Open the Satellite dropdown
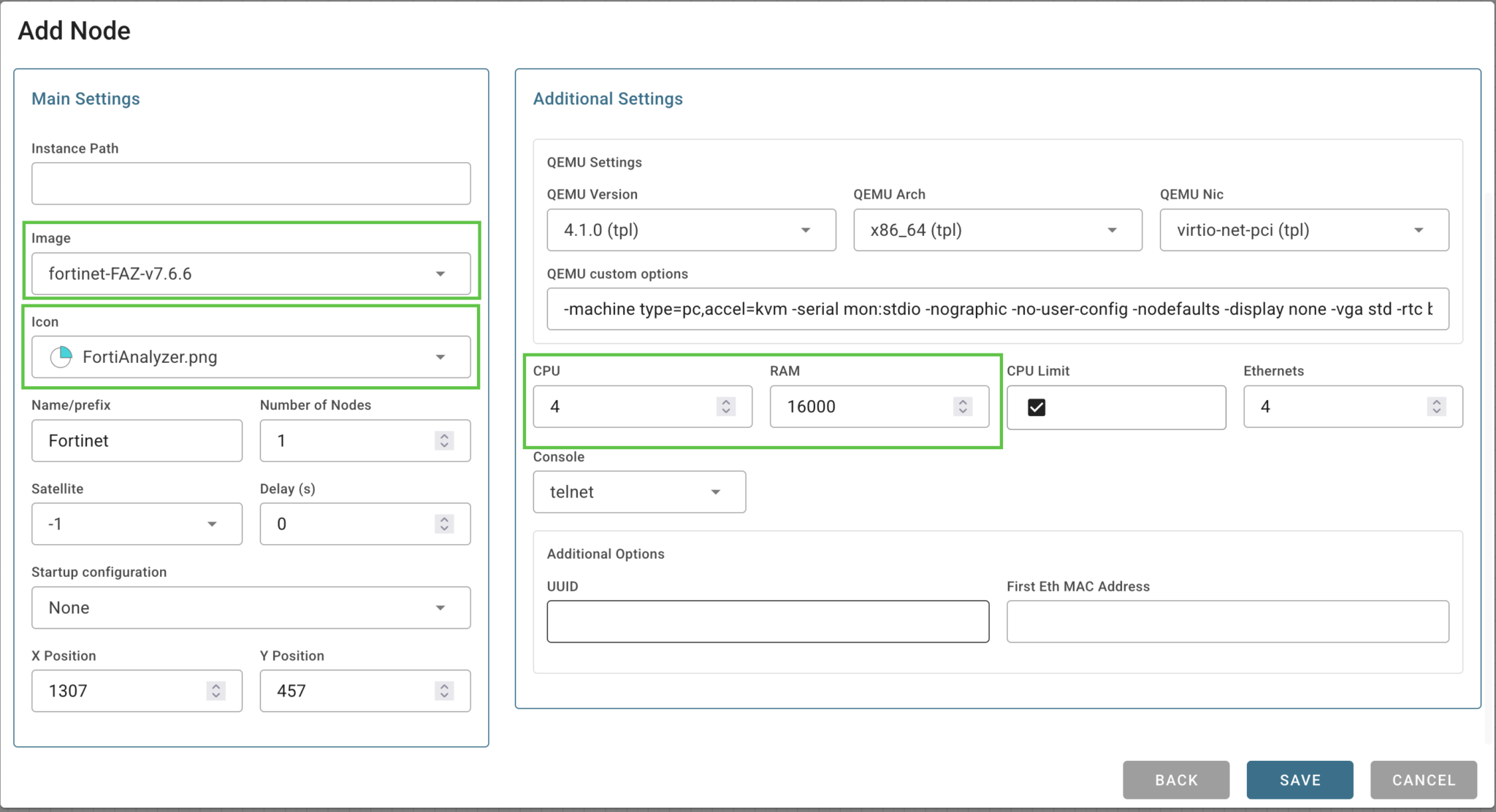This screenshot has width=1496, height=812. click(x=213, y=524)
